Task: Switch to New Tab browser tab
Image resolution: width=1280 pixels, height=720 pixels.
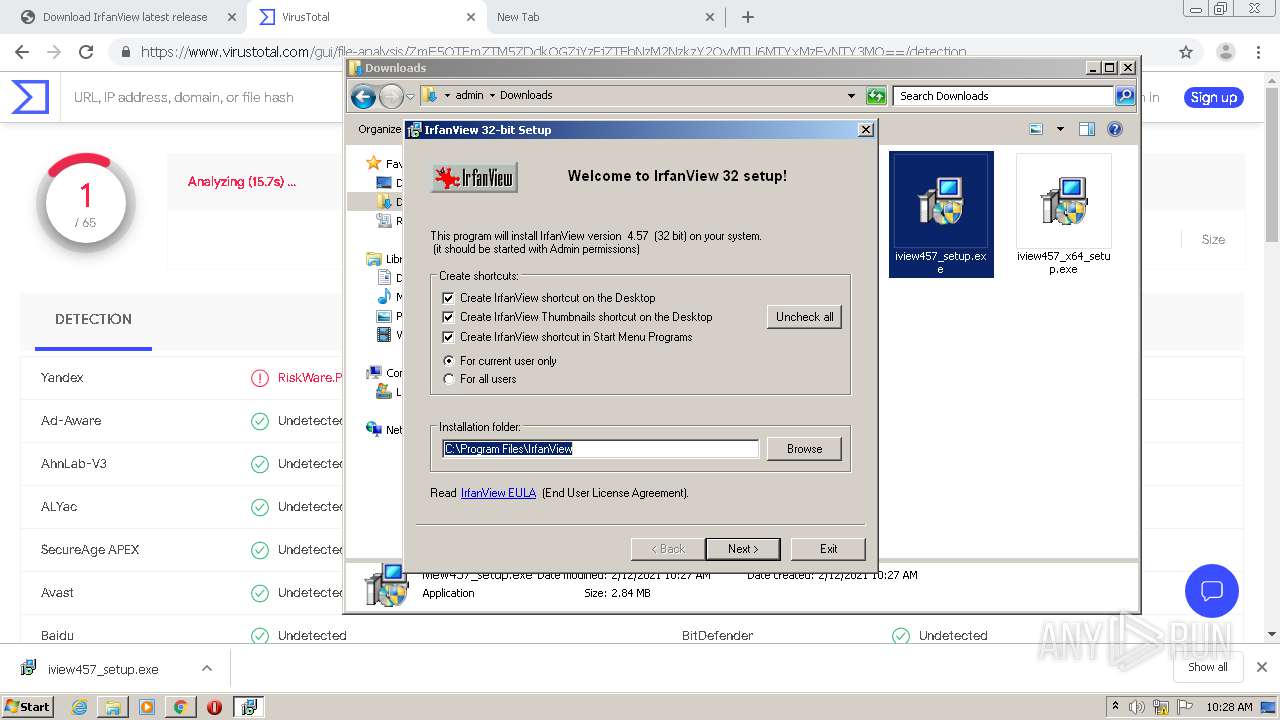Action: [x=606, y=17]
